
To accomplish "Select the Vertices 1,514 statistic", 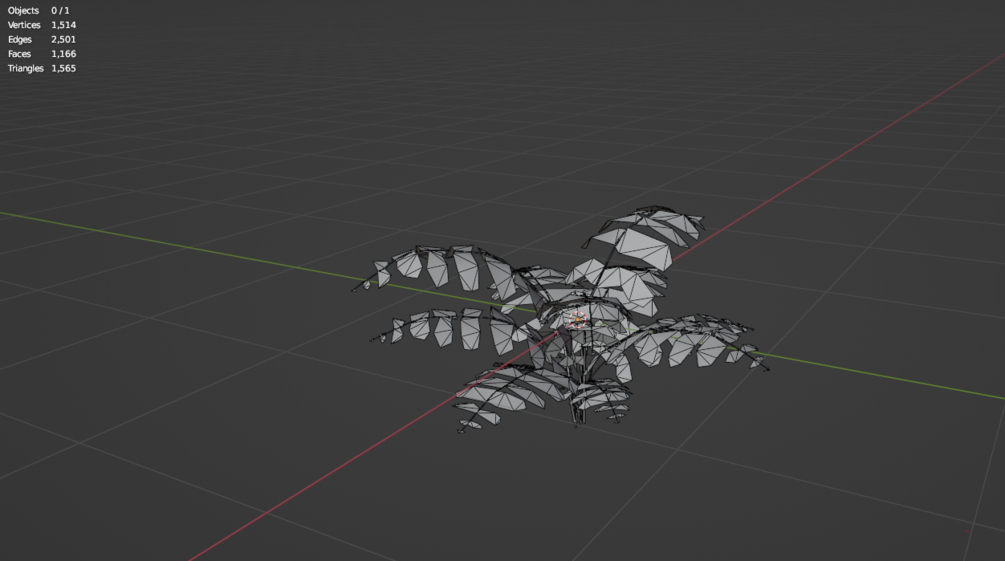I will coord(42,25).
